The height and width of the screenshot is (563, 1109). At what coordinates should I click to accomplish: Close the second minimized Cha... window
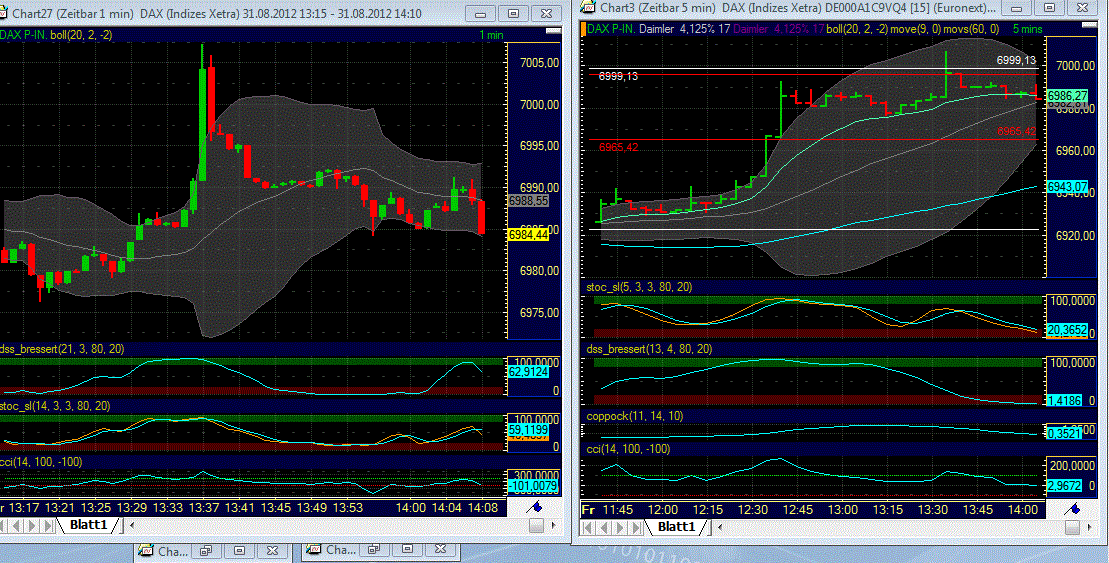440,549
